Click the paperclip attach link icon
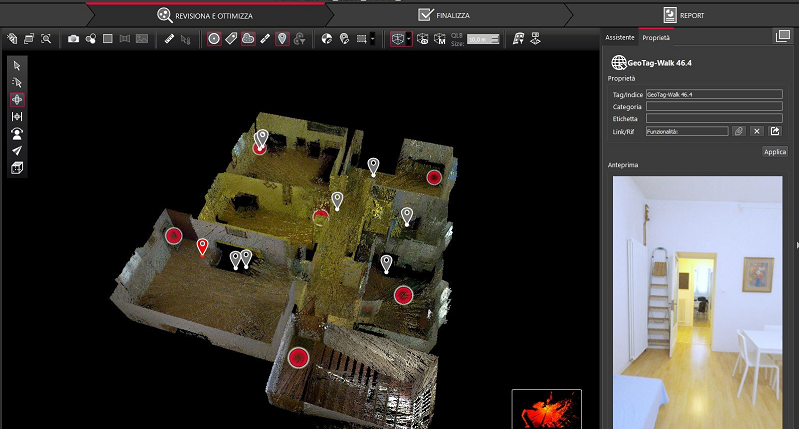Image resolution: width=799 pixels, height=429 pixels. [738, 131]
